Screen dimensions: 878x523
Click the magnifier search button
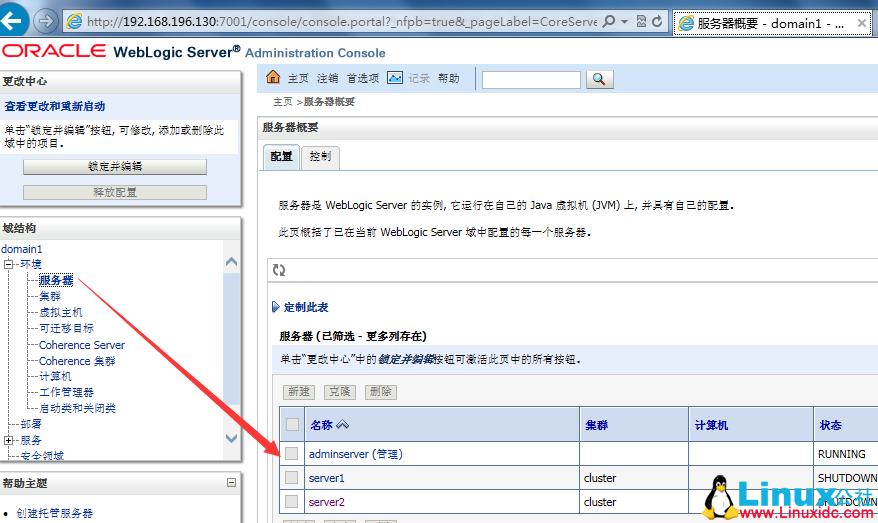pos(600,80)
